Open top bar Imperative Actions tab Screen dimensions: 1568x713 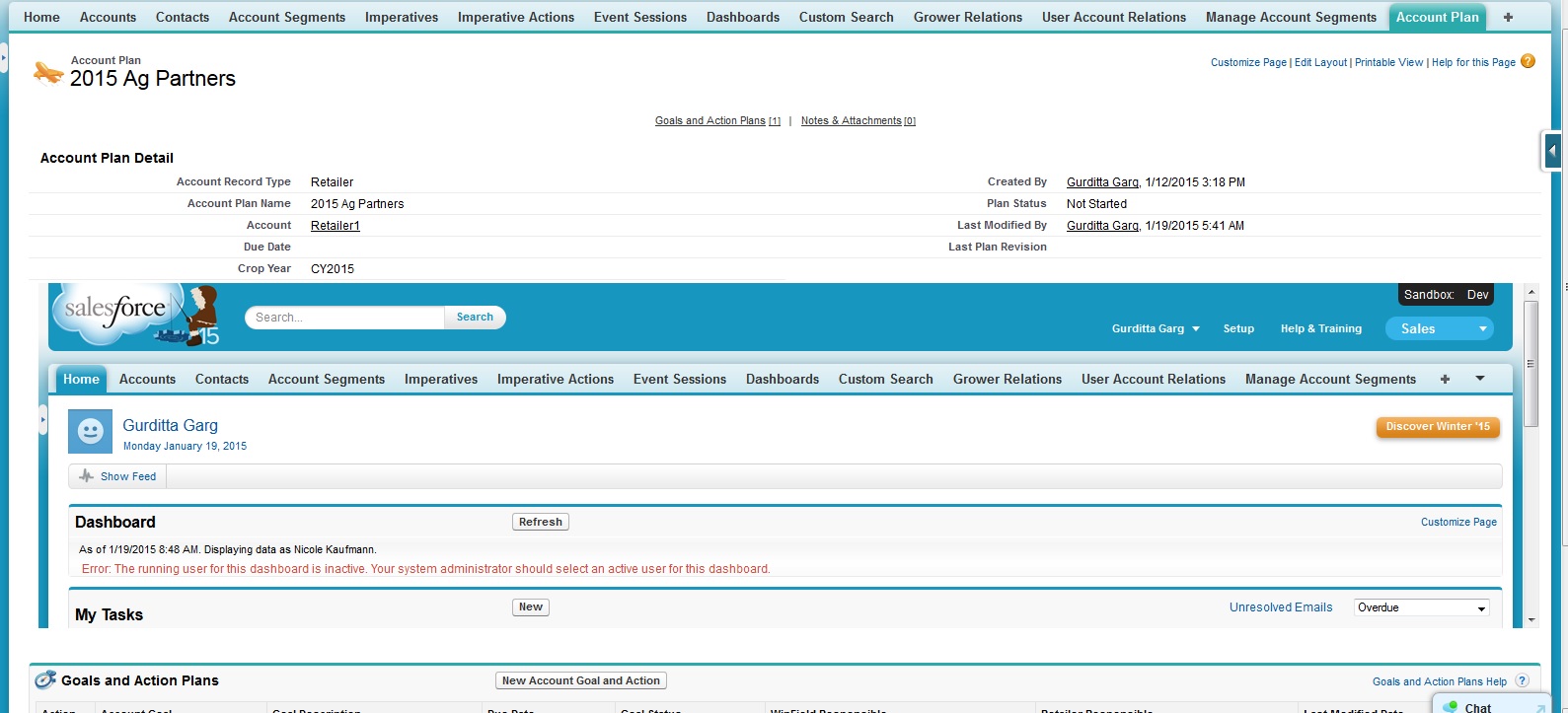[516, 17]
